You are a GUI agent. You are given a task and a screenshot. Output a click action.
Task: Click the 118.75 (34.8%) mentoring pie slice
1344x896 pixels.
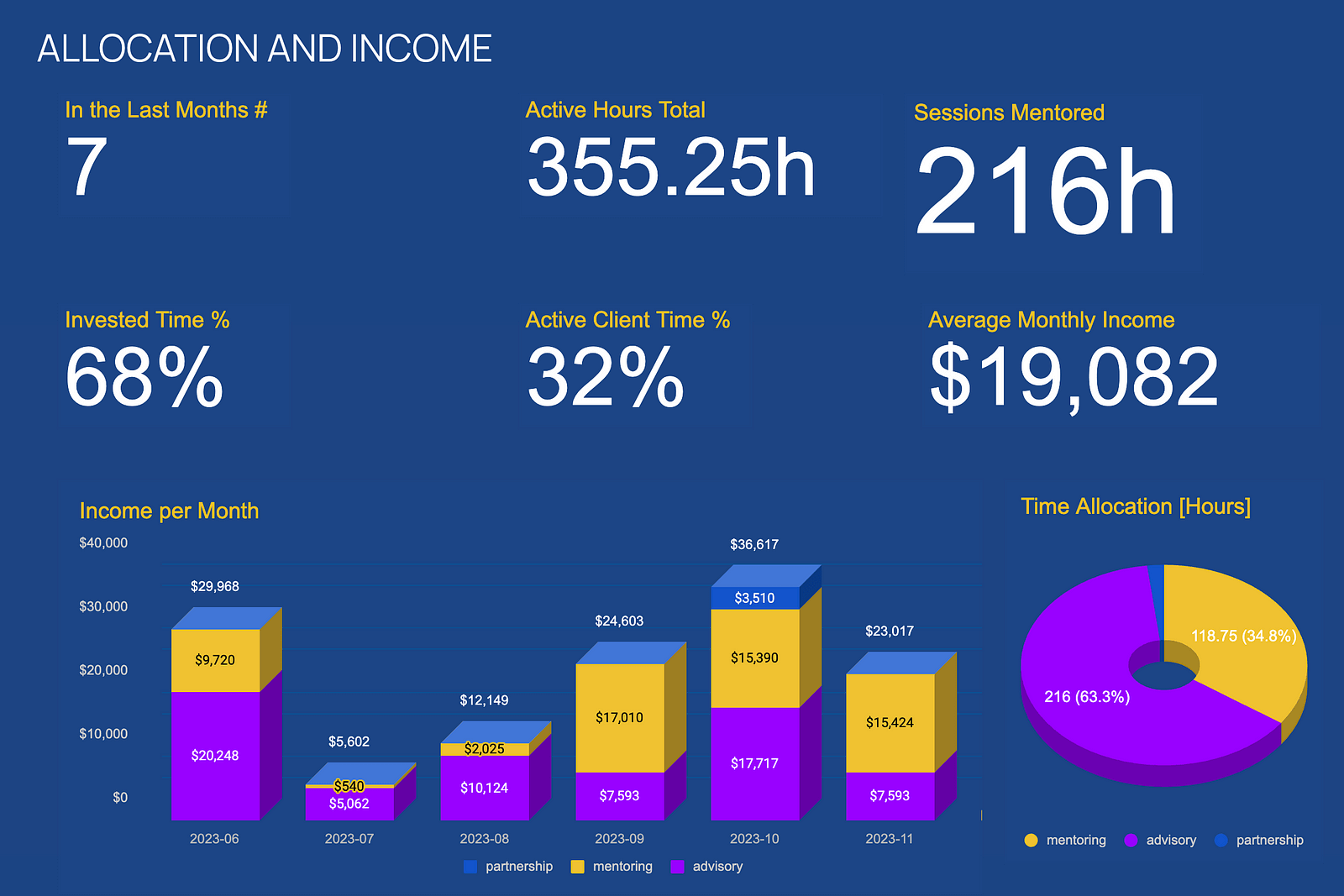pos(1243,636)
